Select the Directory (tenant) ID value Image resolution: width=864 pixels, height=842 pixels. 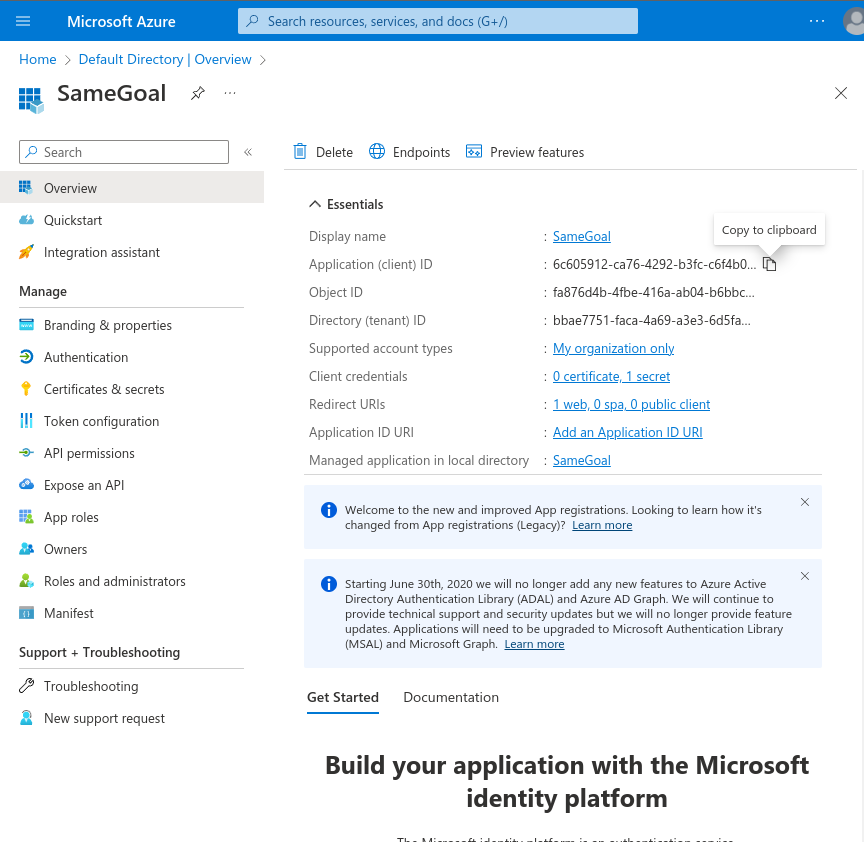pos(651,321)
